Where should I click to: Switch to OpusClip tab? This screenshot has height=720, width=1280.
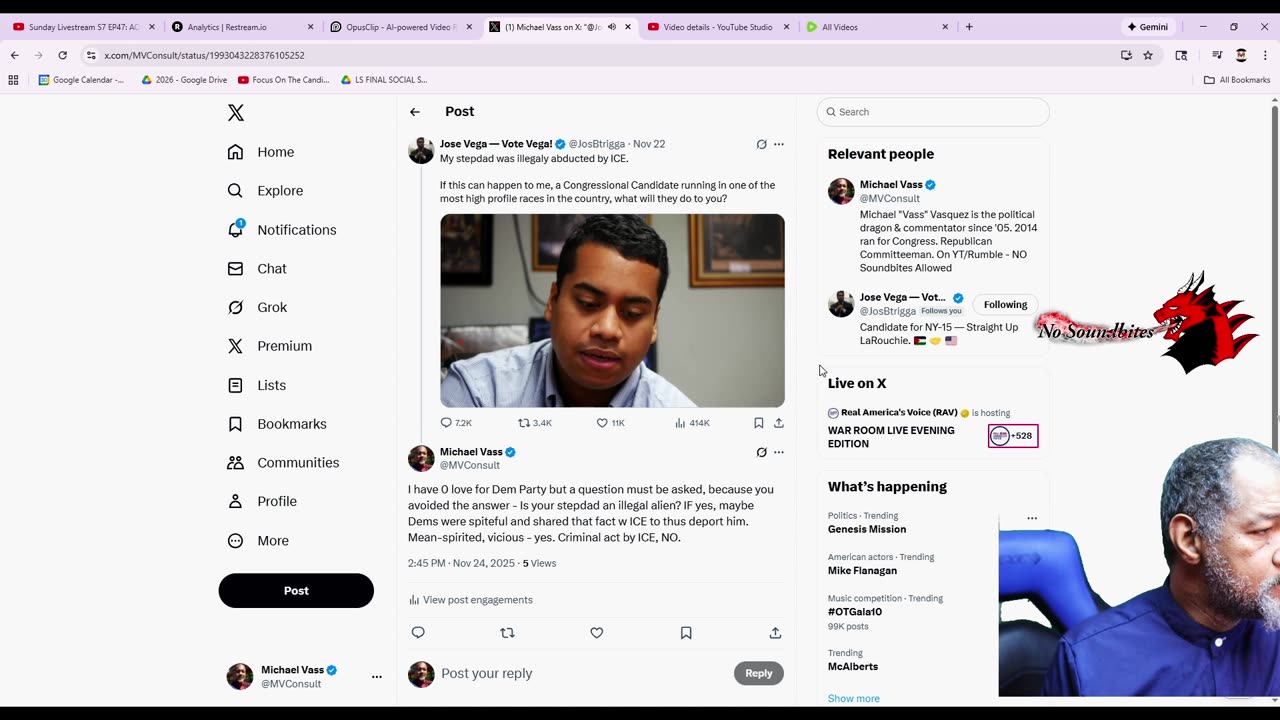pyautogui.click(x=399, y=27)
